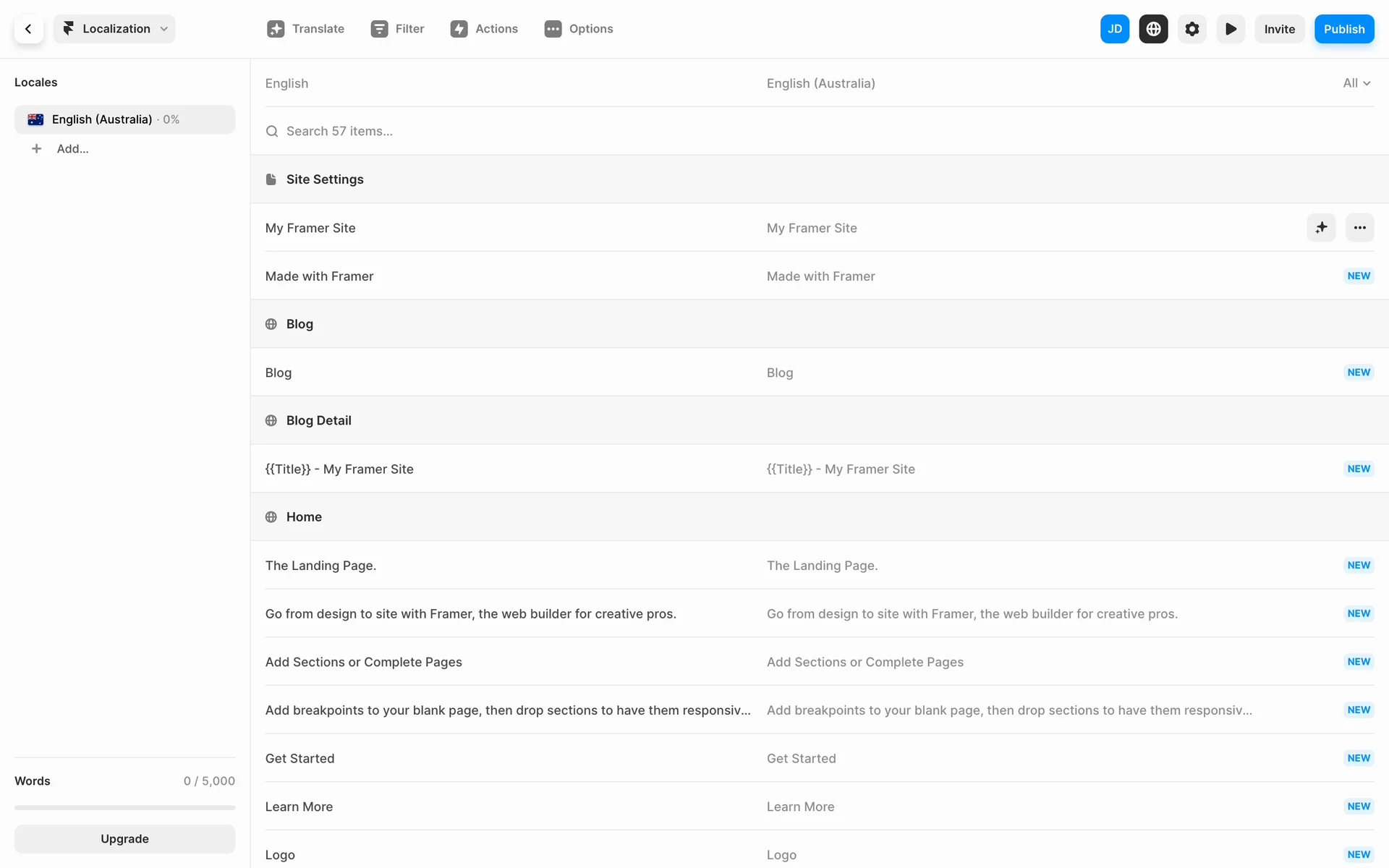The image size is (1389, 868).
Task: Click the globe localization icon
Action: click(1153, 29)
